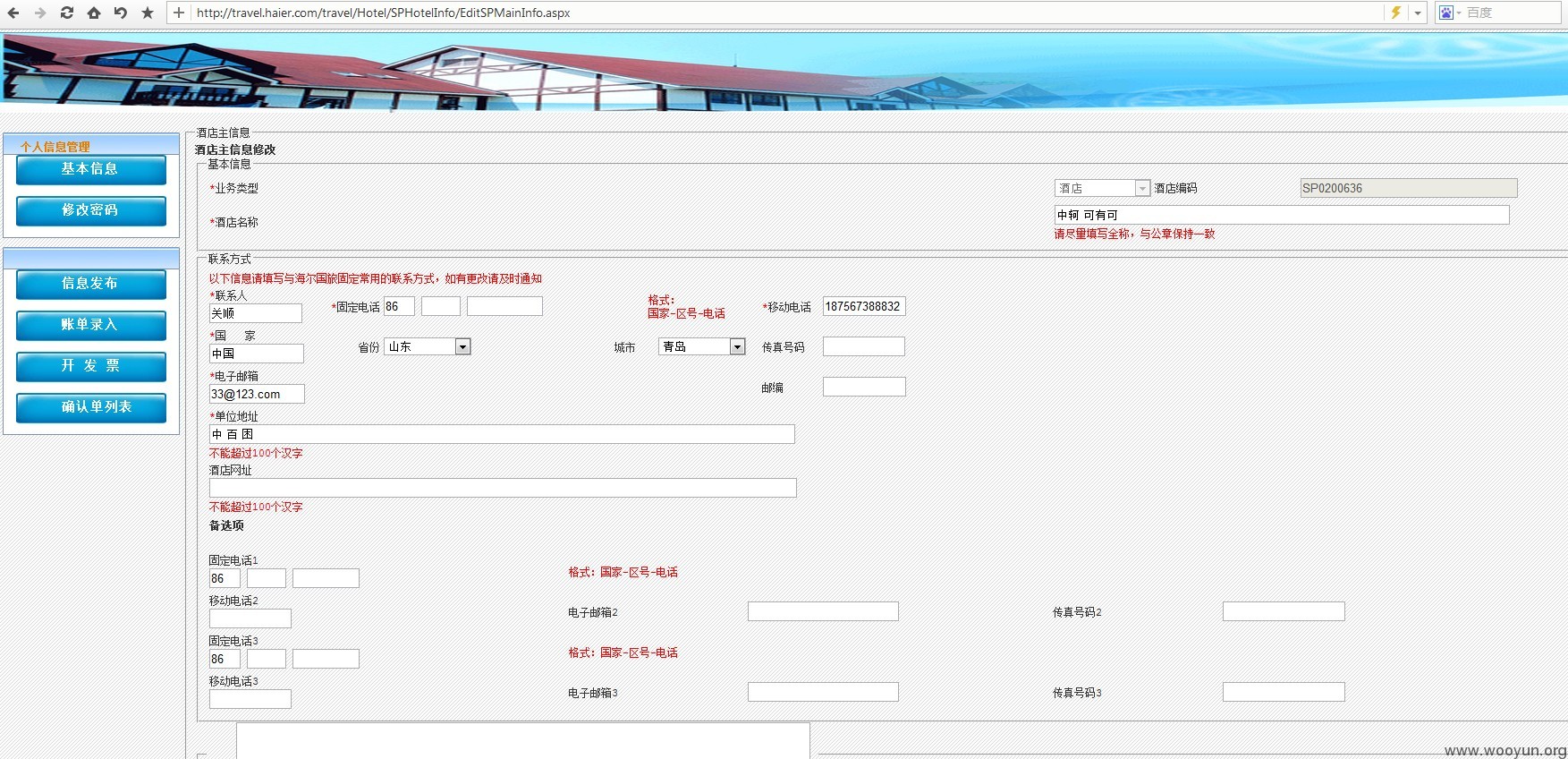Go back with the browser back arrow
Viewport: 1568px width, 759px height.
(x=13, y=13)
